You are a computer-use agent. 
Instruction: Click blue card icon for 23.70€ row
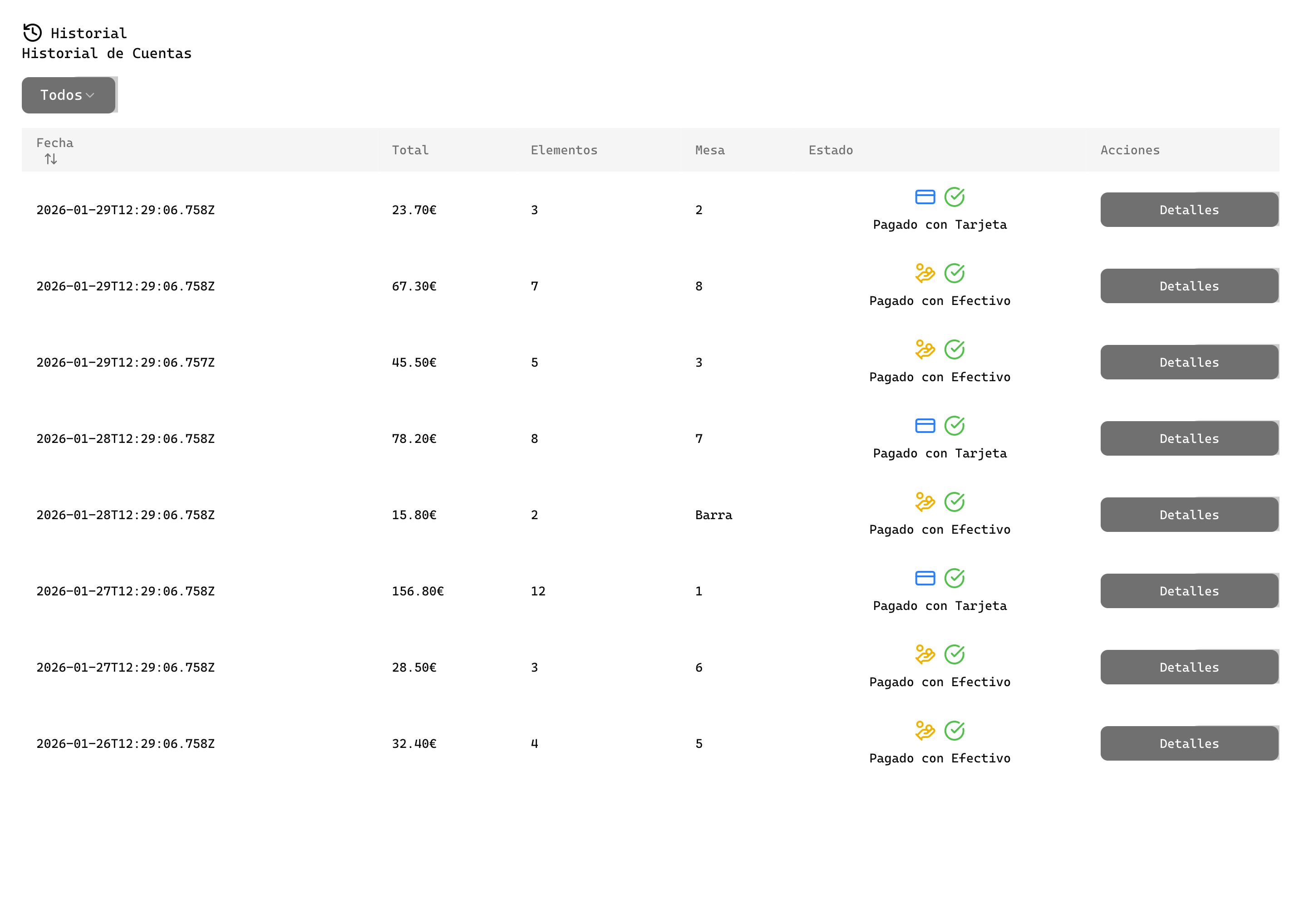click(x=925, y=197)
